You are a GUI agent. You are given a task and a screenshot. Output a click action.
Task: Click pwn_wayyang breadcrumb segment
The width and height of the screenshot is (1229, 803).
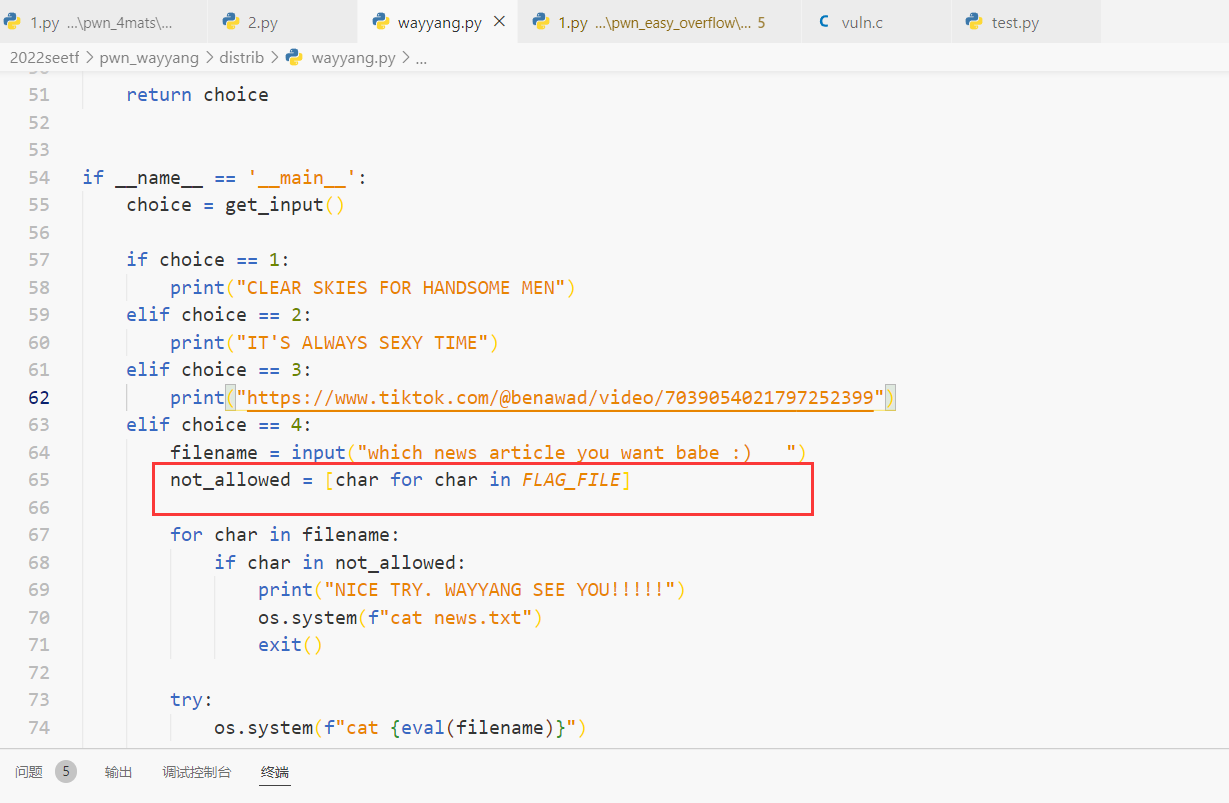[149, 58]
